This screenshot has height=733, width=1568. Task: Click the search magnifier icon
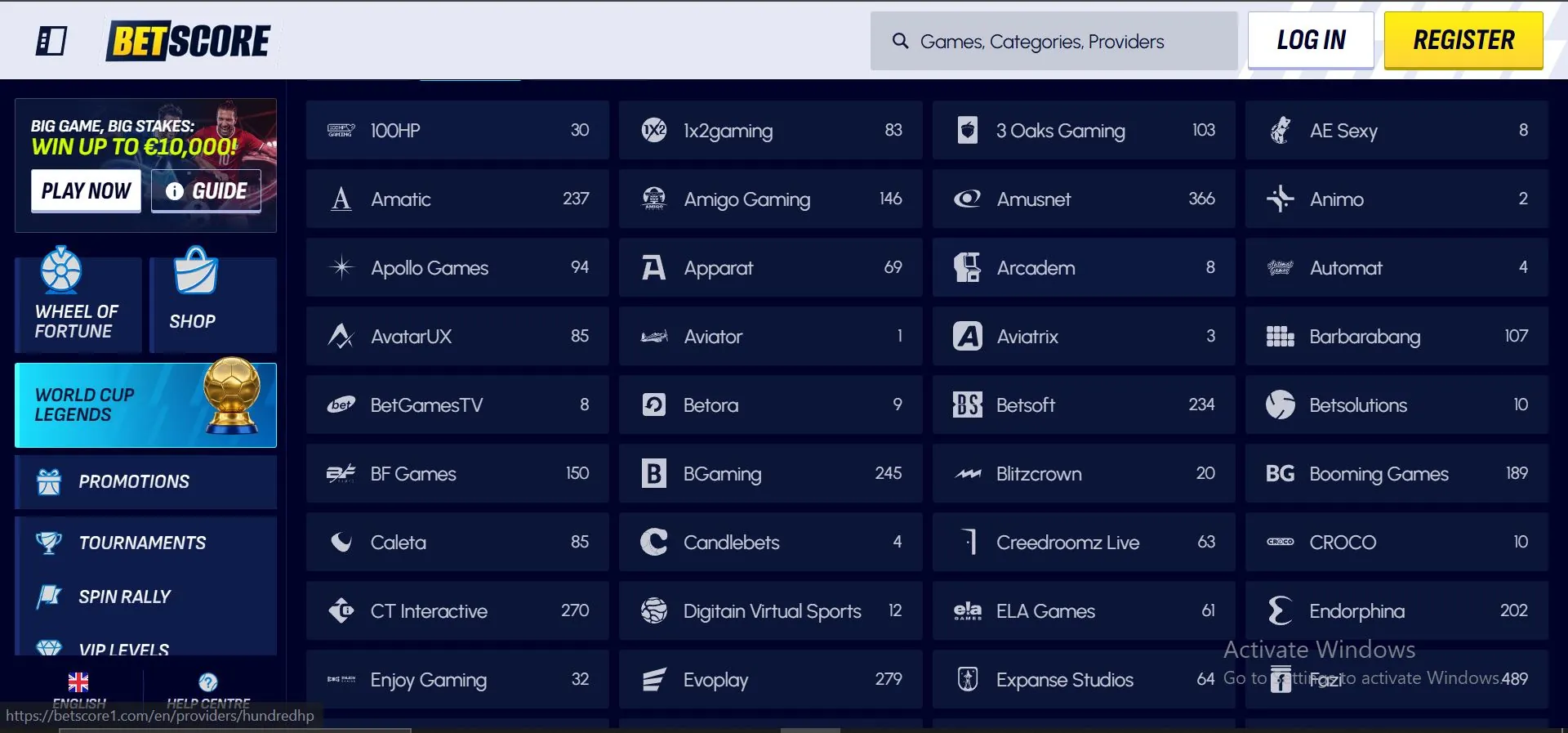[x=900, y=41]
